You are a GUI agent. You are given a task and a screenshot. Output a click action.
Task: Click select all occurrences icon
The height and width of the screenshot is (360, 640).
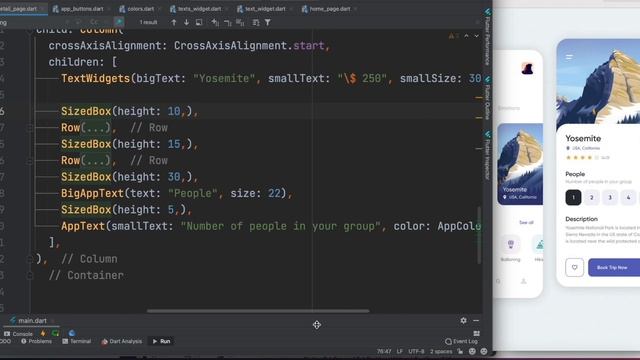pos(240,22)
